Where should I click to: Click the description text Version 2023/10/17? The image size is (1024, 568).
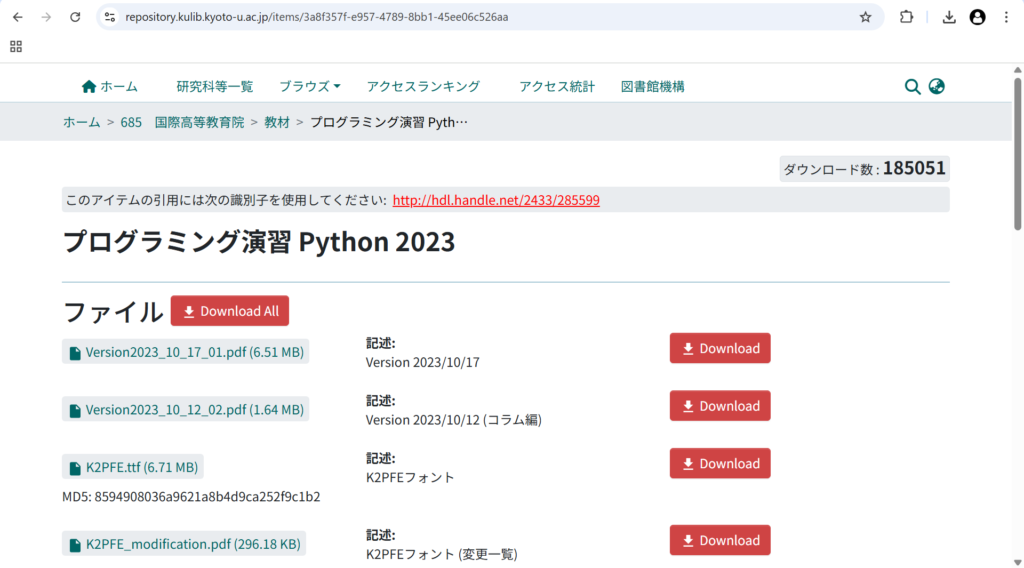tap(423, 362)
